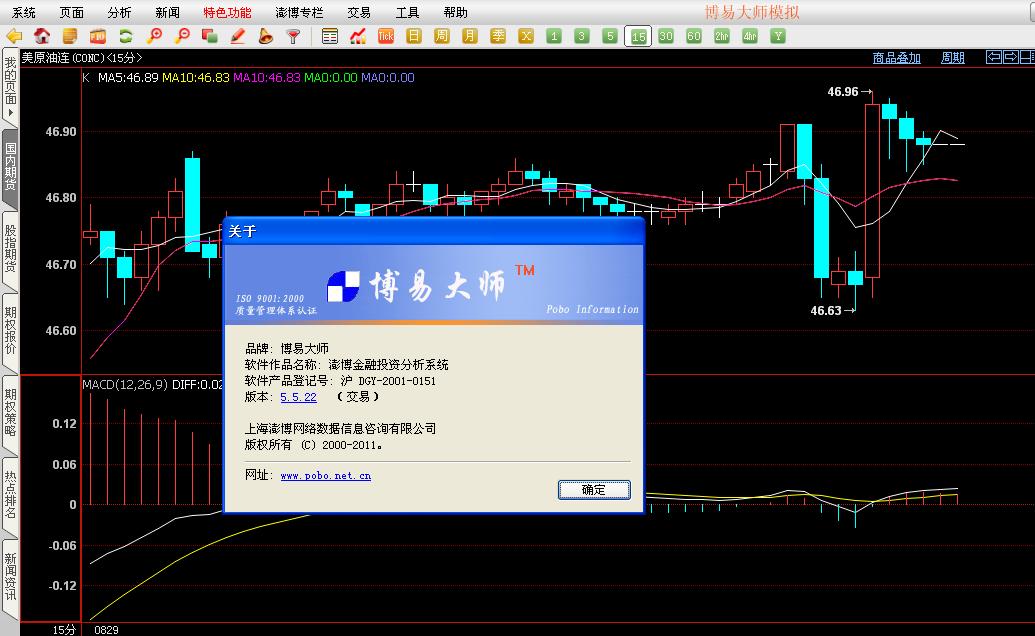This screenshot has width=1035, height=636.
Task: Open the 商品叠加 overlay link
Action: coord(896,58)
